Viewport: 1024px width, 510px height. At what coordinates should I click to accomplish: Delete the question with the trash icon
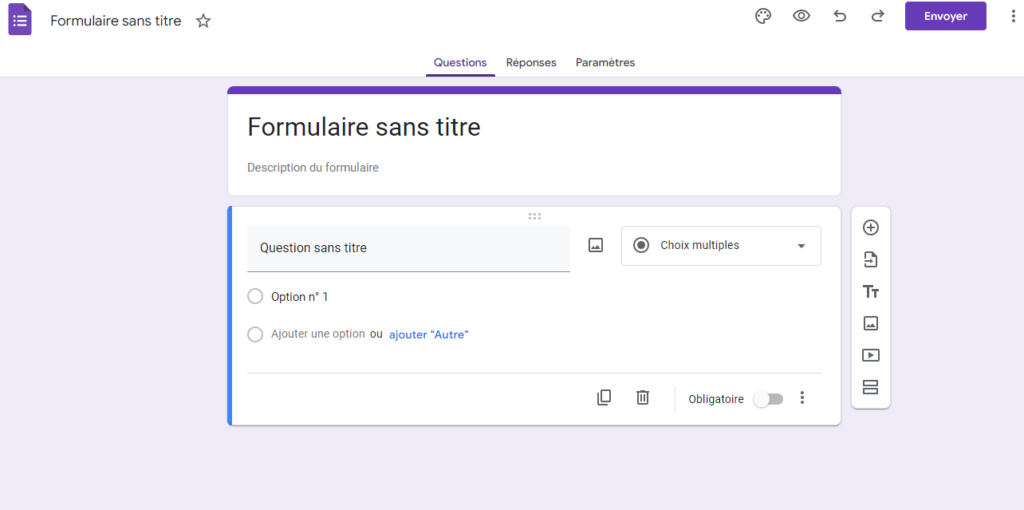pos(643,398)
